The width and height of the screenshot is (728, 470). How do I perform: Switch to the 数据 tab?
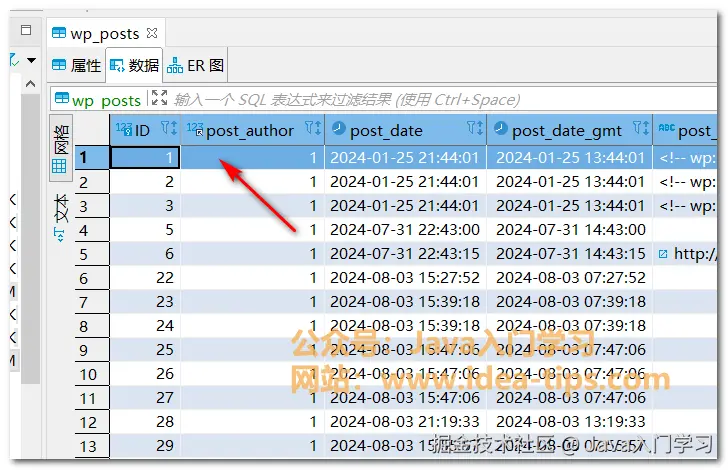coord(135,65)
